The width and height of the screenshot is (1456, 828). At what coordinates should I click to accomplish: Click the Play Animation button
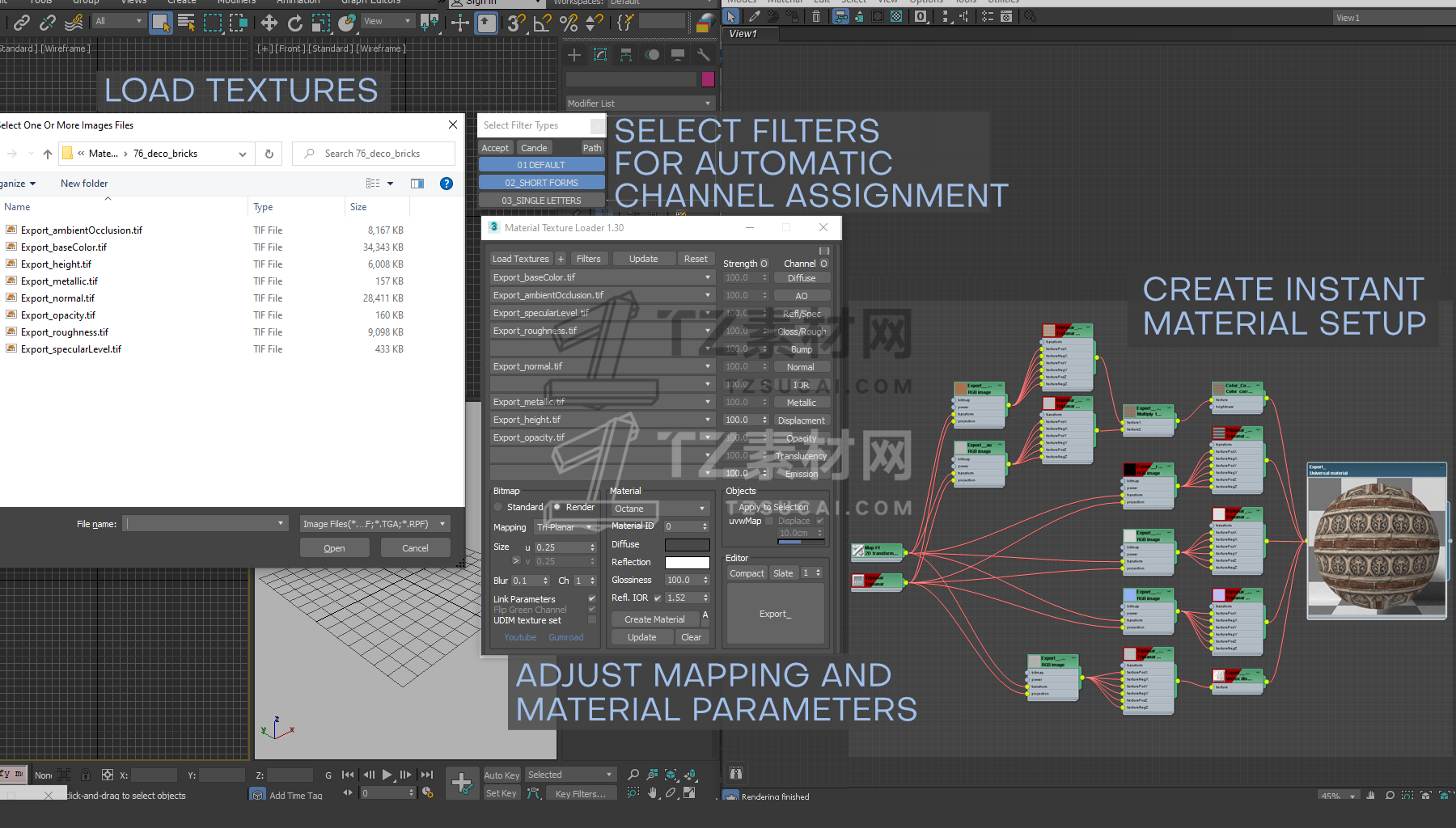click(387, 775)
